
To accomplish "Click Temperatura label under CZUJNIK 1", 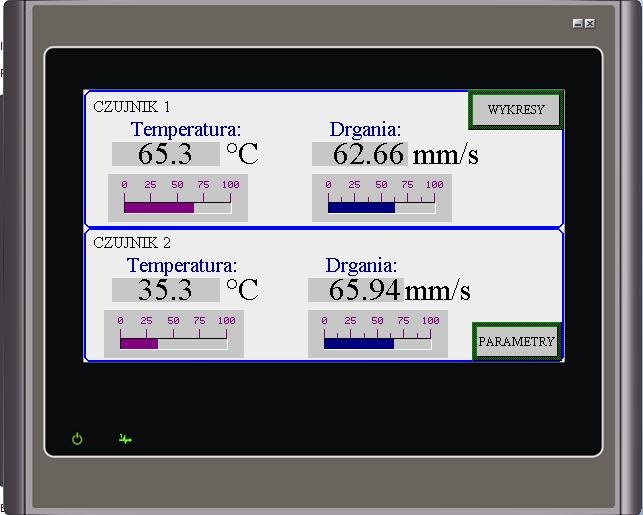I will coord(186,130).
